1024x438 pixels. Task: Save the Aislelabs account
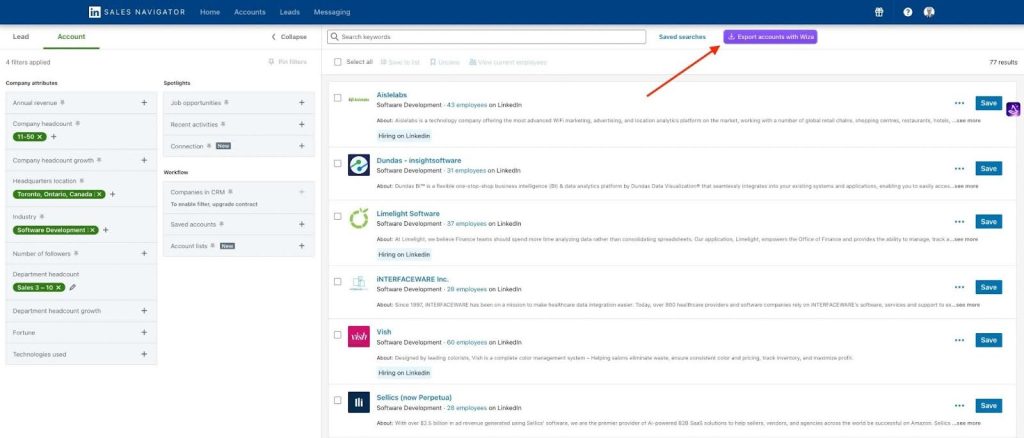(989, 103)
